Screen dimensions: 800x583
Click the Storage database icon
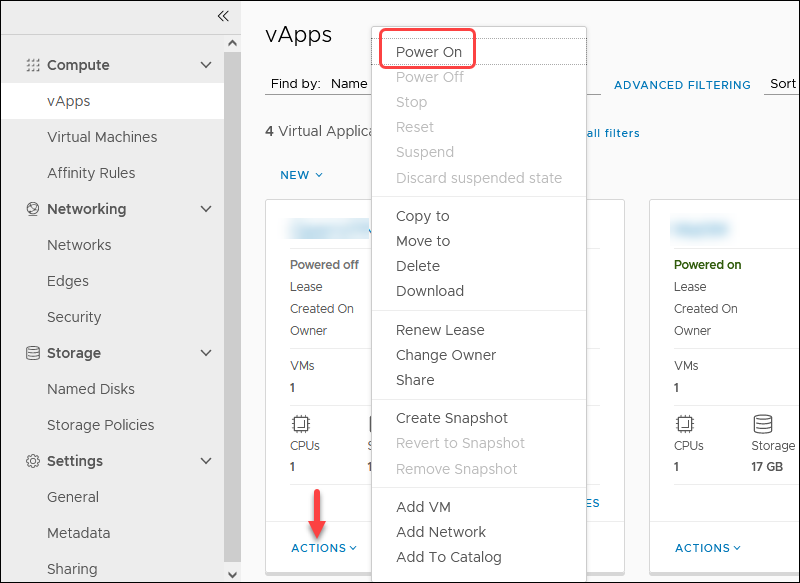click(x=33, y=352)
